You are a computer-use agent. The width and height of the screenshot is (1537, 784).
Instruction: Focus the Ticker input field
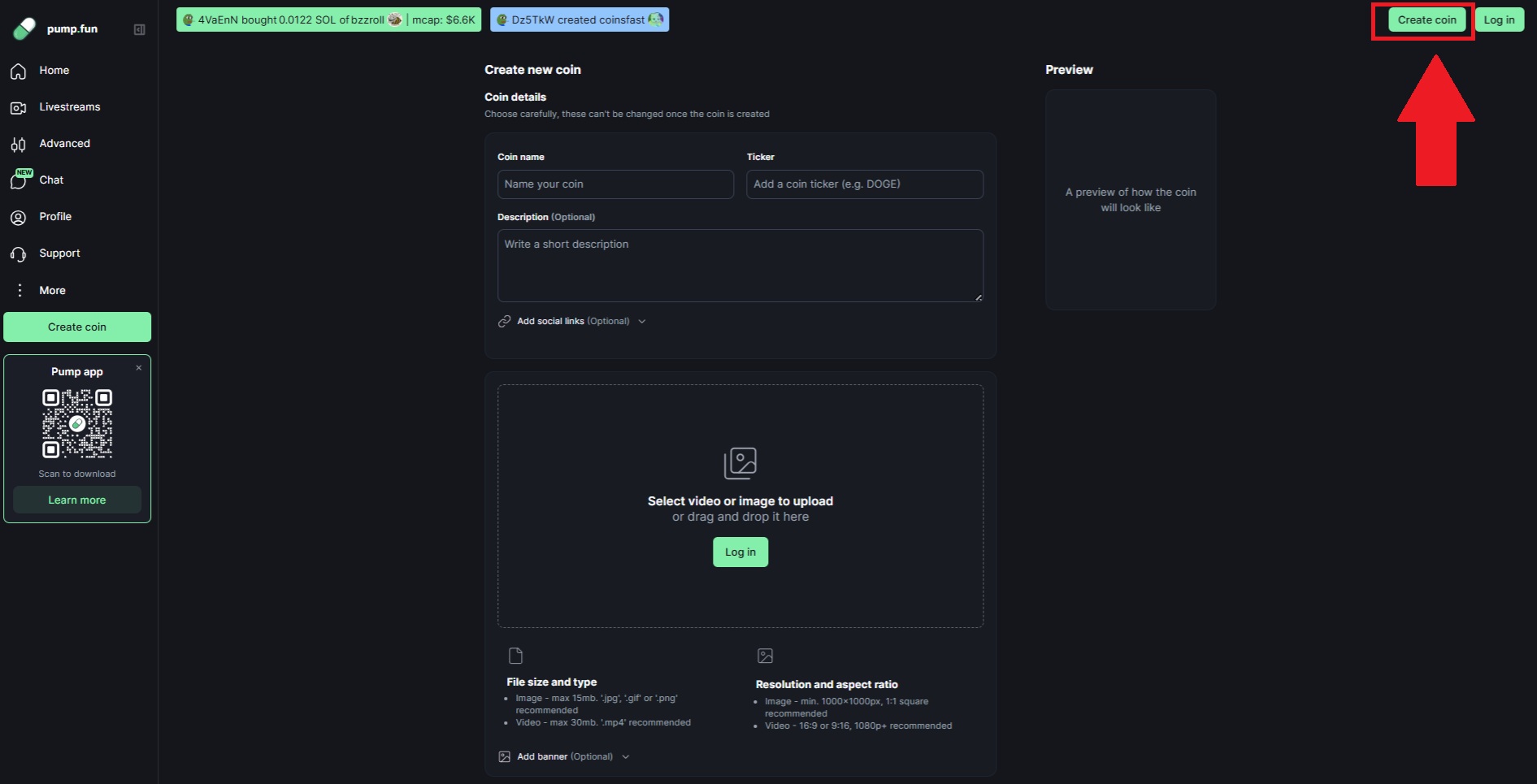click(x=864, y=184)
